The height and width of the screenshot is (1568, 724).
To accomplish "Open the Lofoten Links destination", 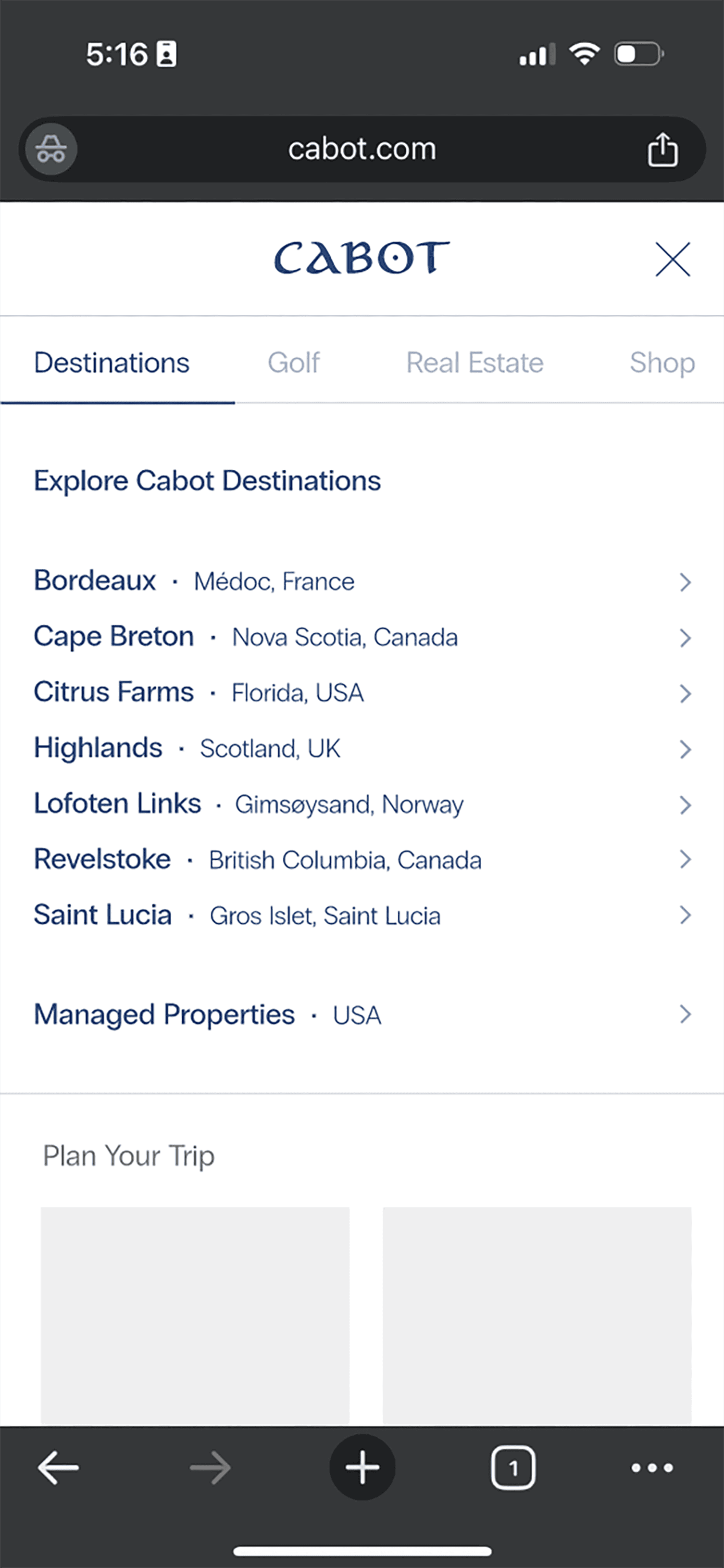I will [117, 804].
